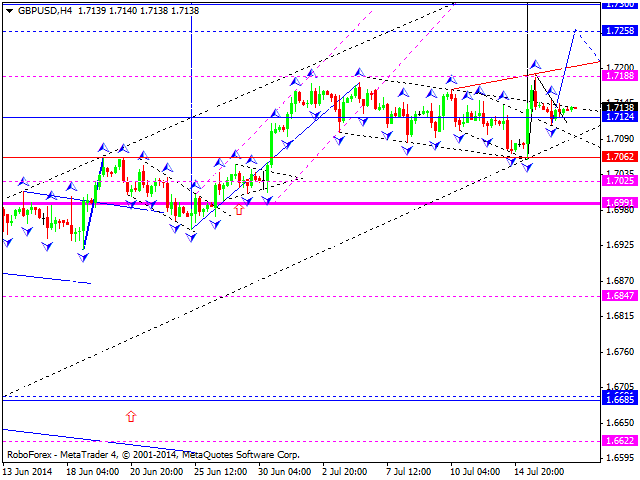Click the orange up arrow below the 1.6991 line
The image size is (640, 480).
(239, 211)
